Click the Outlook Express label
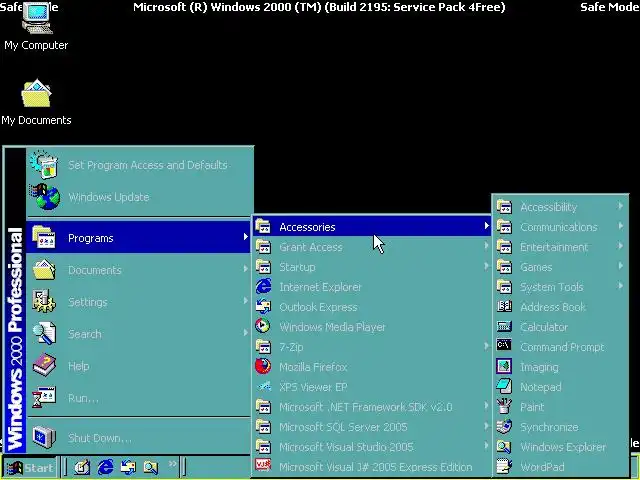640x480 pixels. pyautogui.click(x=318, y=307)
